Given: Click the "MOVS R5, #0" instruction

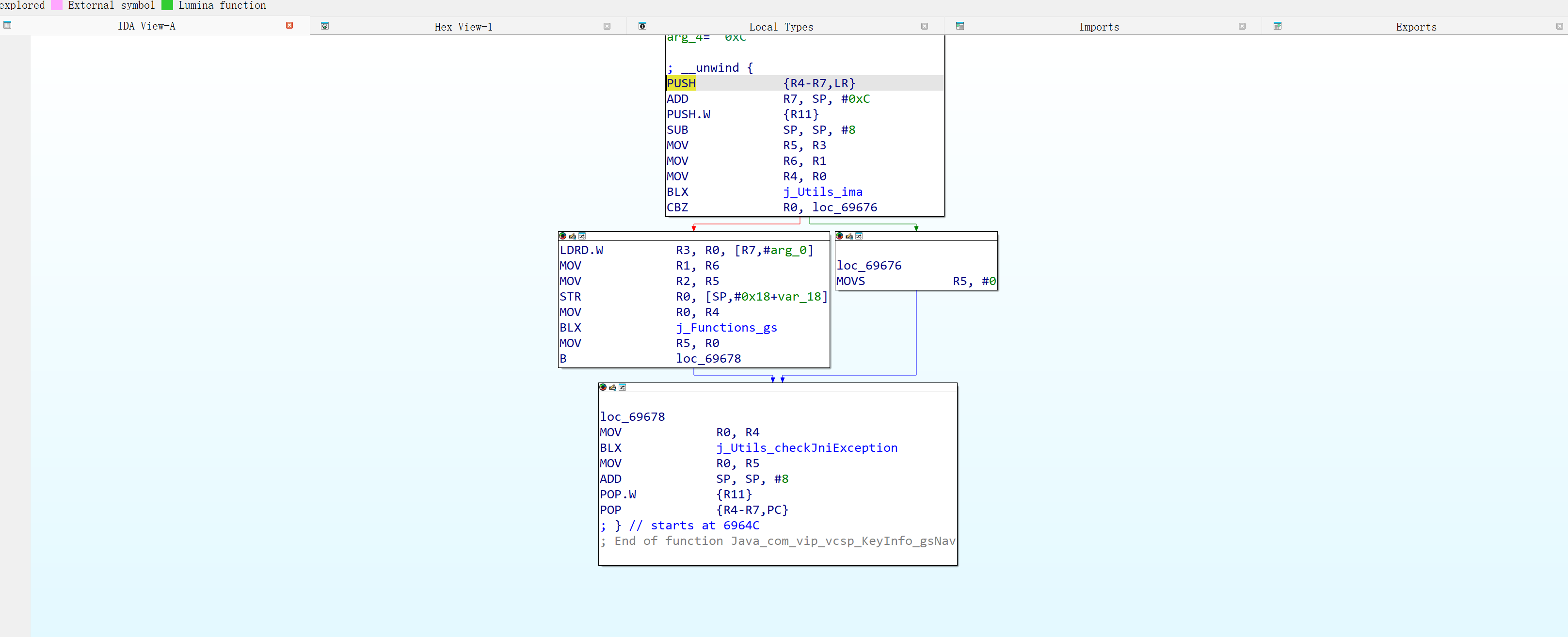Looking at the screenshot, I should coord(916,282).
